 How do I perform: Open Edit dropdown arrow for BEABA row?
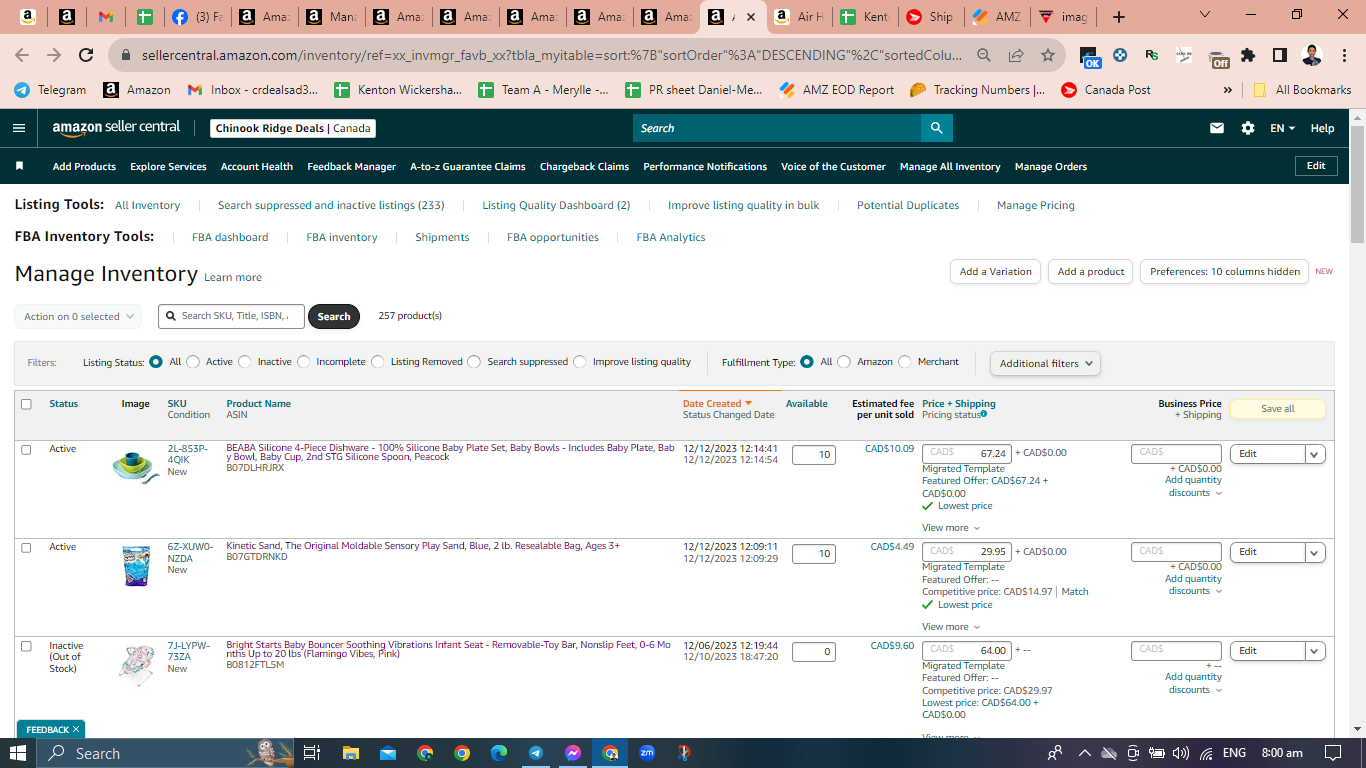point(1315,454)
